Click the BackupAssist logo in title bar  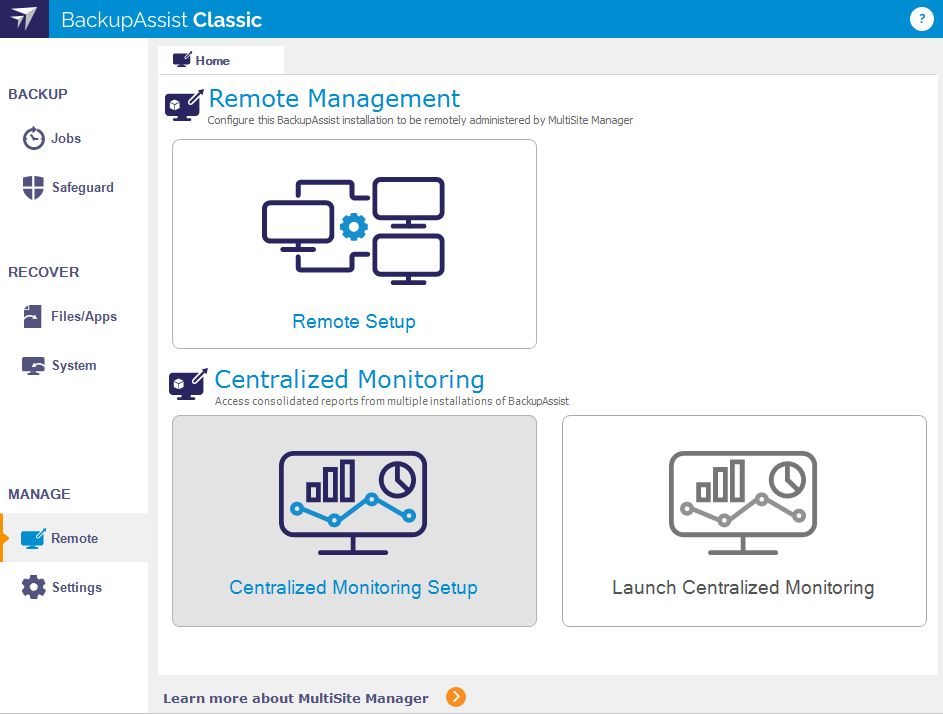coord(24,19)
